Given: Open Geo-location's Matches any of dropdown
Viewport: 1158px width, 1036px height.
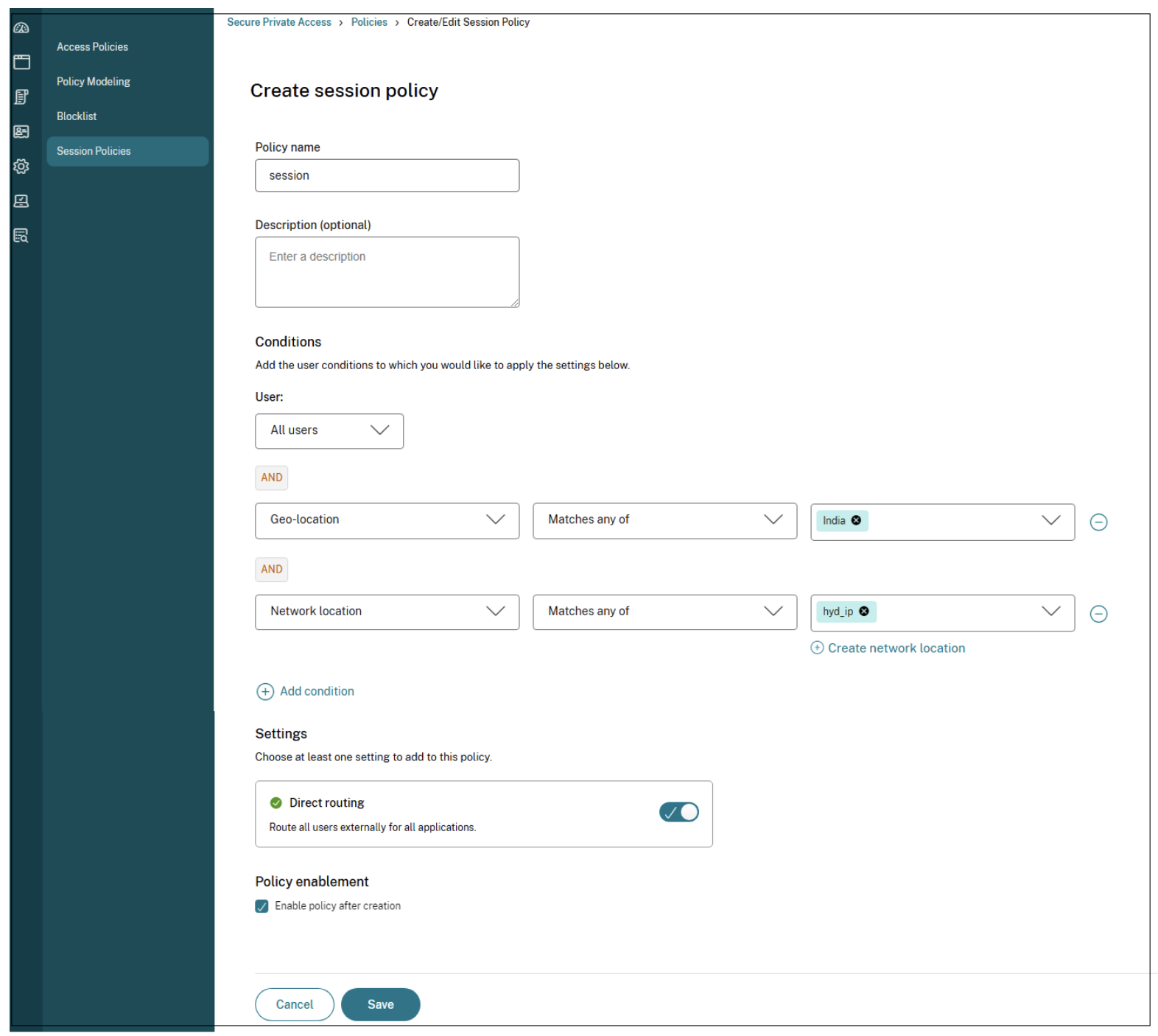Looking at the screenshot, I should point(664,521).
